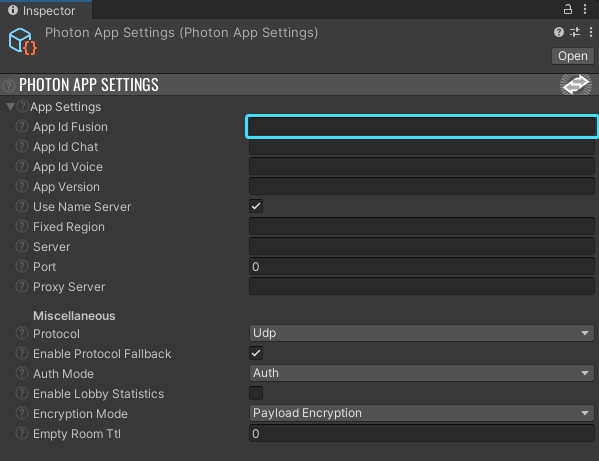
Task: Open the Encryption Mode dropdown
Action: point(422,413)
